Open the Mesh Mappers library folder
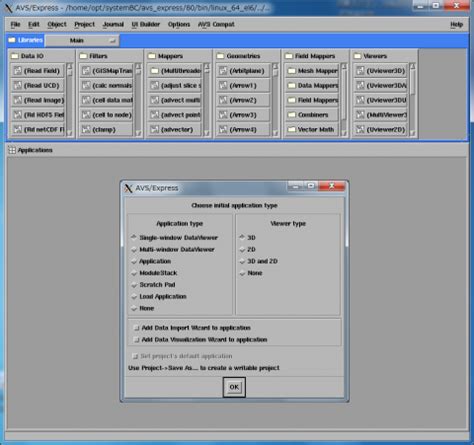This screenshot has height=445, width=474. [312, 71]
